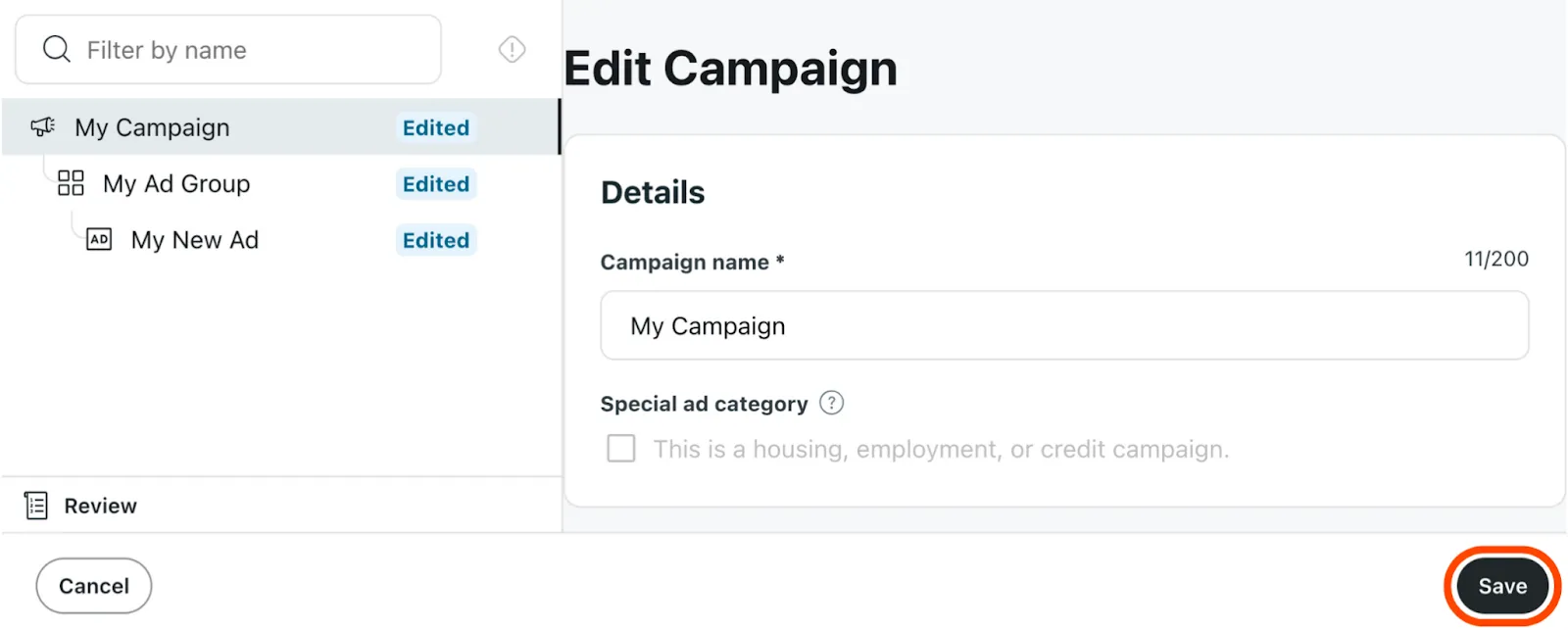The image size is (1568, 630).
Task: Select the My Campaign tree item
Action: tap(152, 126)
